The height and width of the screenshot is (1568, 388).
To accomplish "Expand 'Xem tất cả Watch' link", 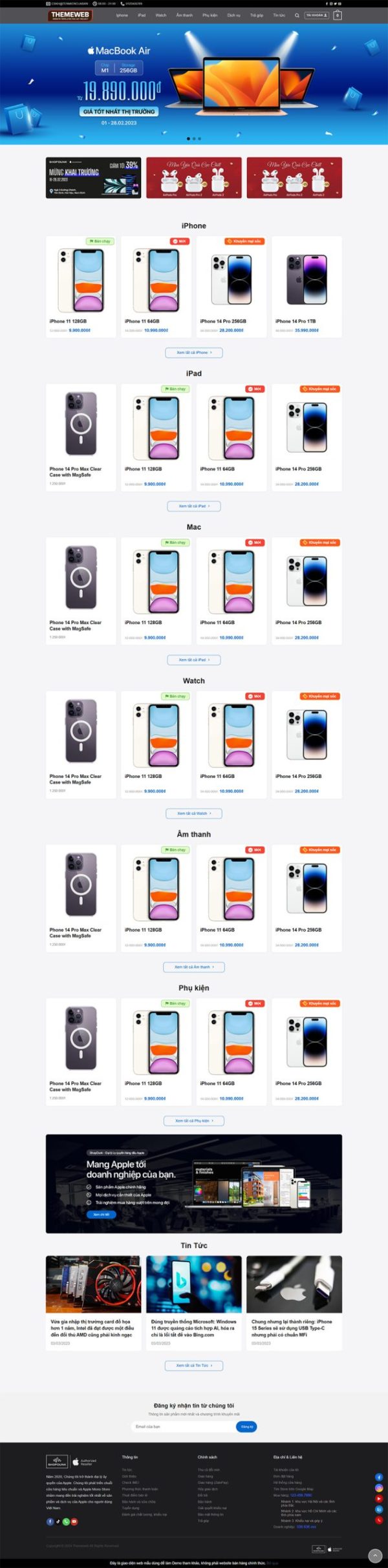I will click(x=194, y=813).
